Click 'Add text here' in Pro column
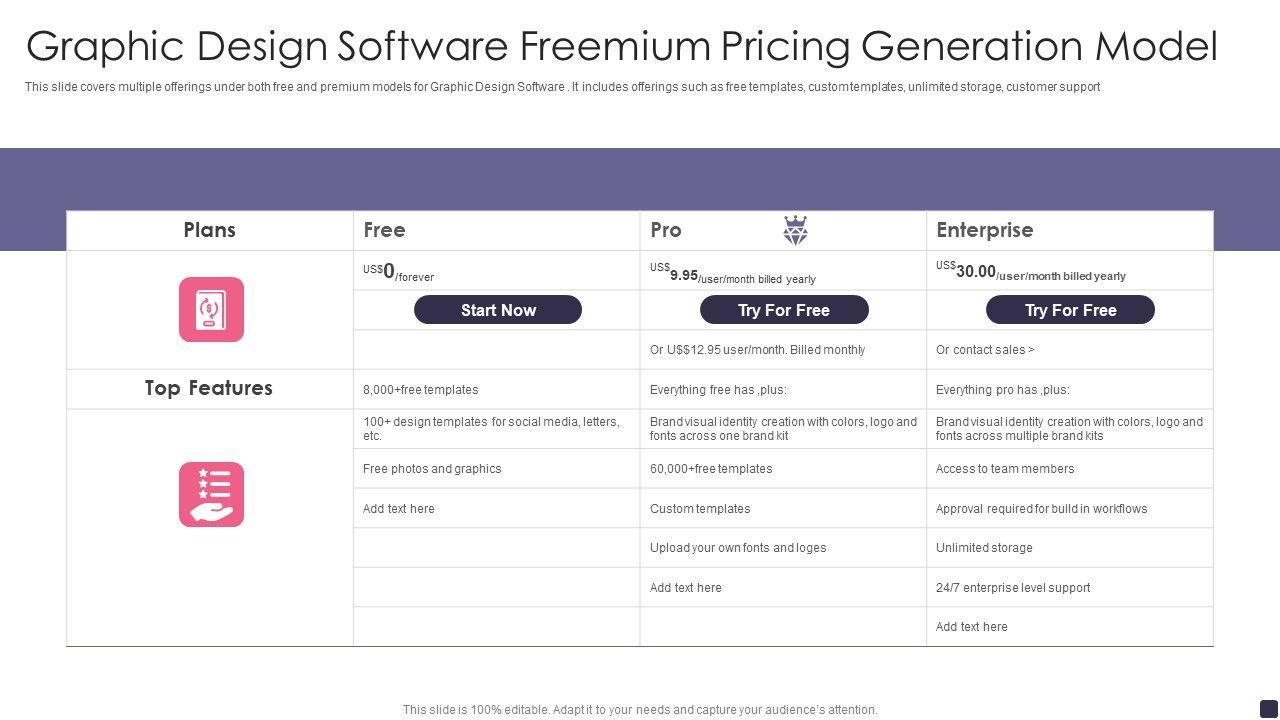The width and height of the screenshot is (1280, 720). 686,588
